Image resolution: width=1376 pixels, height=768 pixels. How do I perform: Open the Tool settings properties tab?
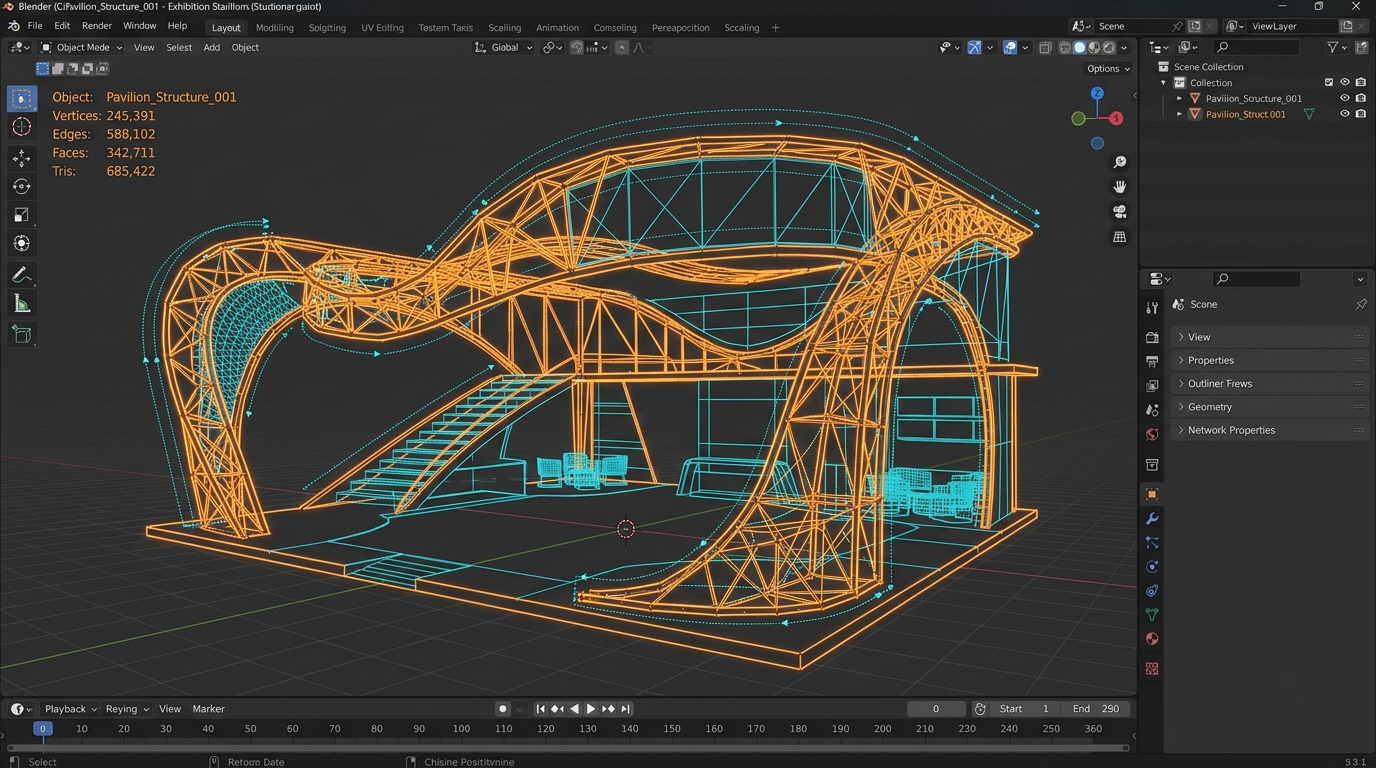[x=1152, y=308]
